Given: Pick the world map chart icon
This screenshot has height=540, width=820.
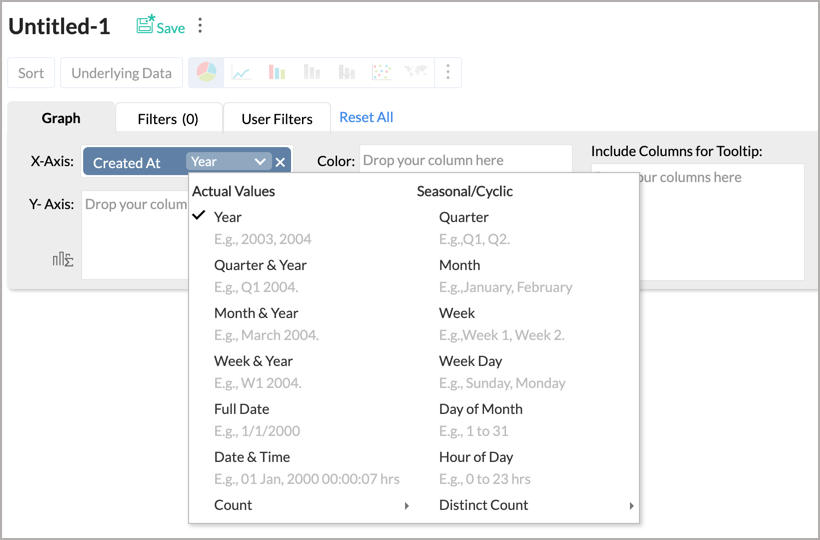Looking at the screenshot, I should (415, 72).
